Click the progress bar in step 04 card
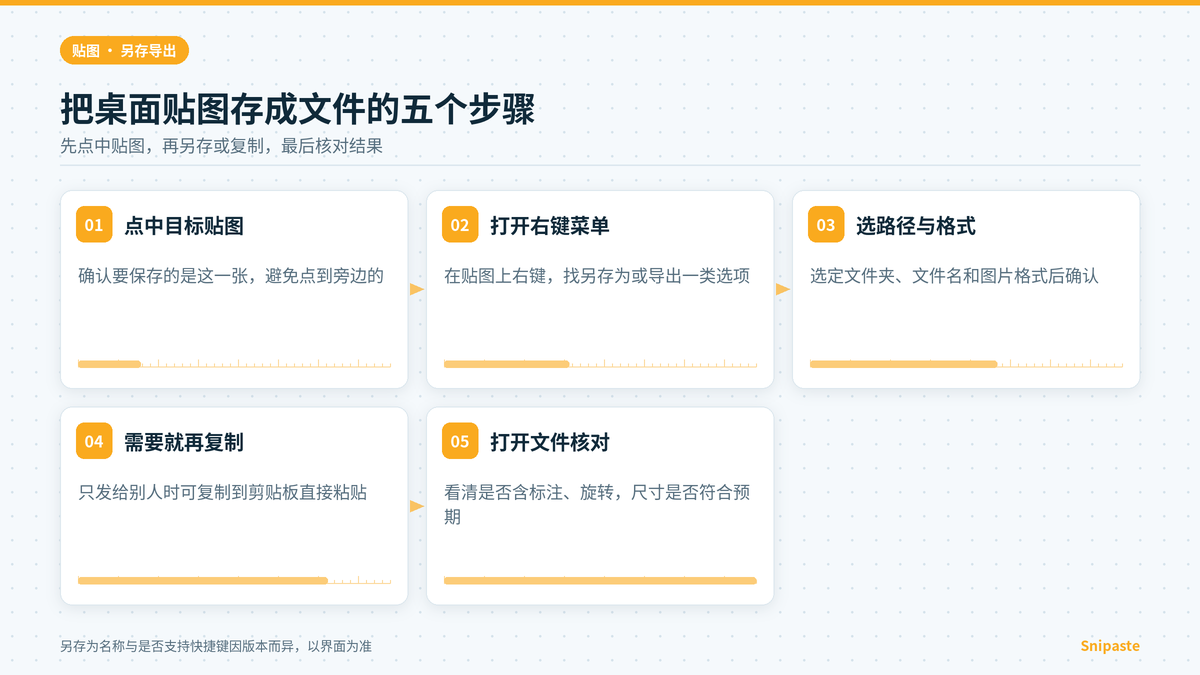The image size is (1200, 675). [x=234, y=580]
